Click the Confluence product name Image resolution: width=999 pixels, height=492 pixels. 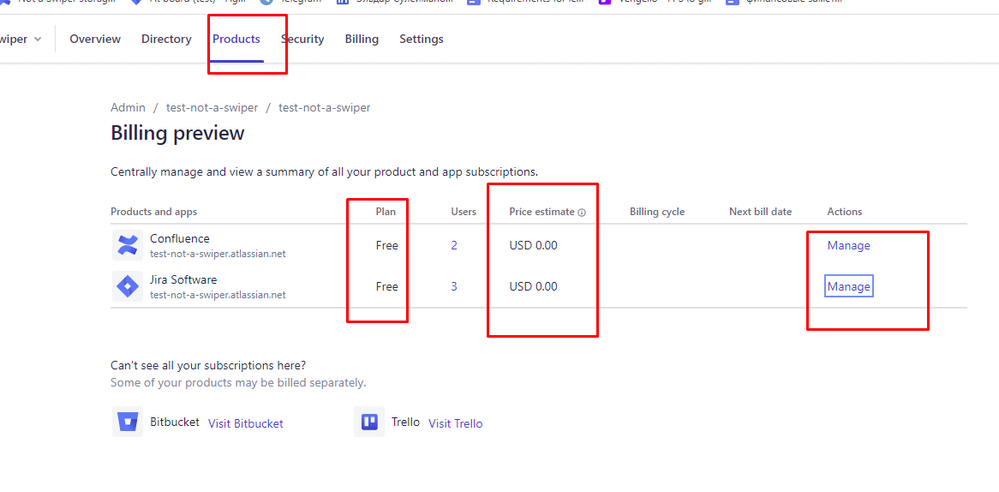180,238
